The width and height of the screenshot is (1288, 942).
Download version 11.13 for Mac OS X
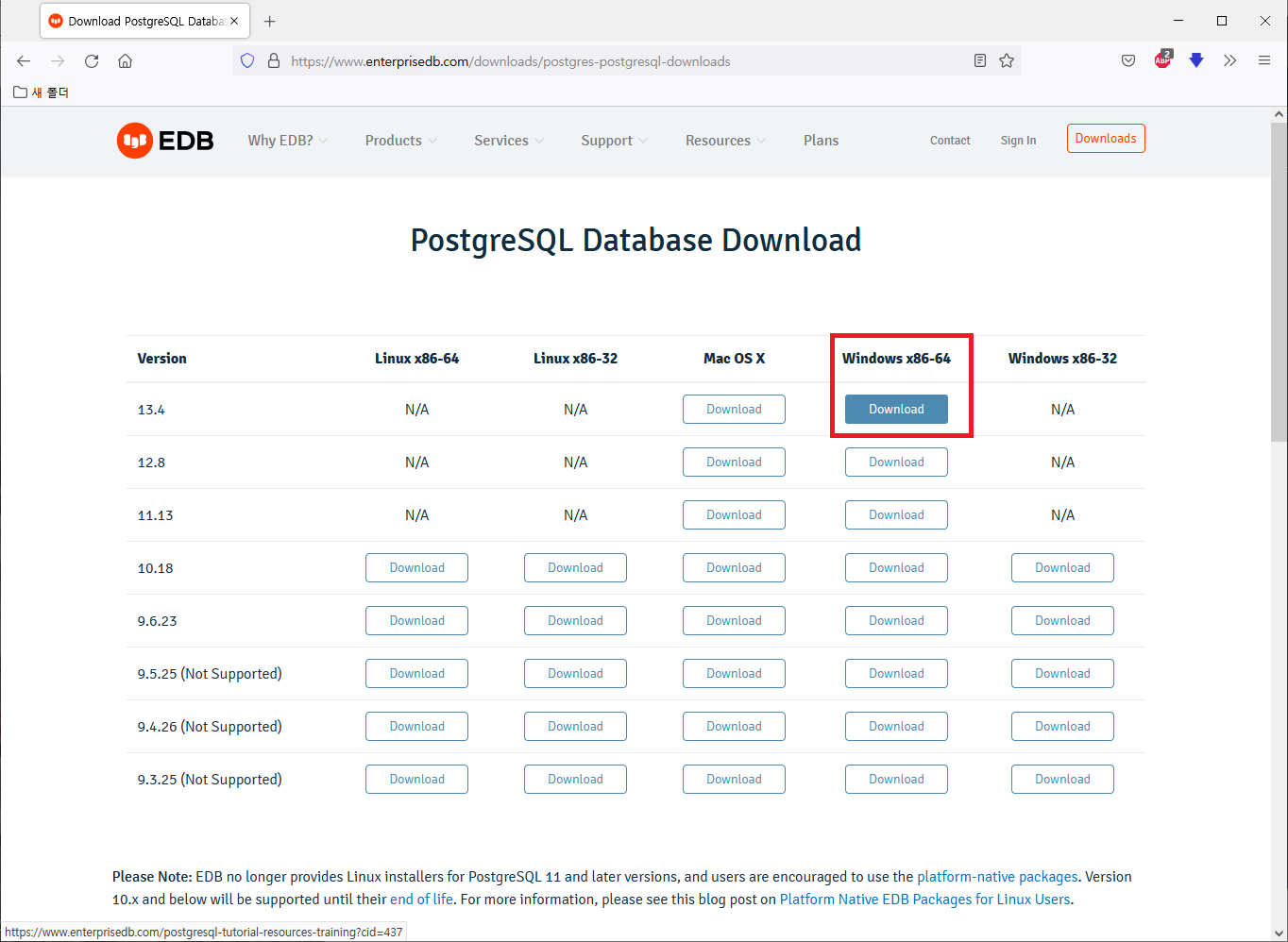(734, 515)
